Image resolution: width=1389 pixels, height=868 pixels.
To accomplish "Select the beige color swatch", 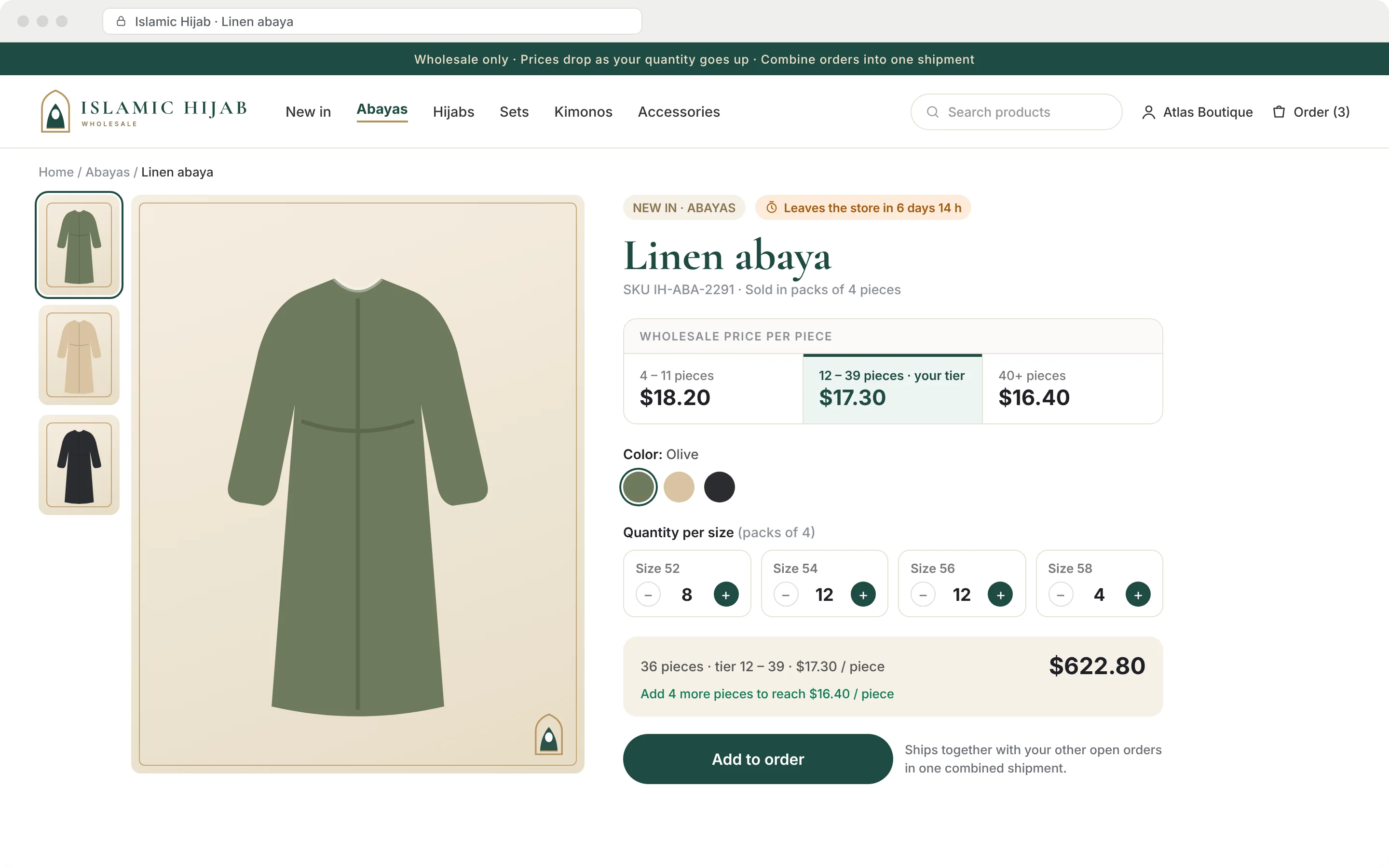I will click(x=679, y=487).
